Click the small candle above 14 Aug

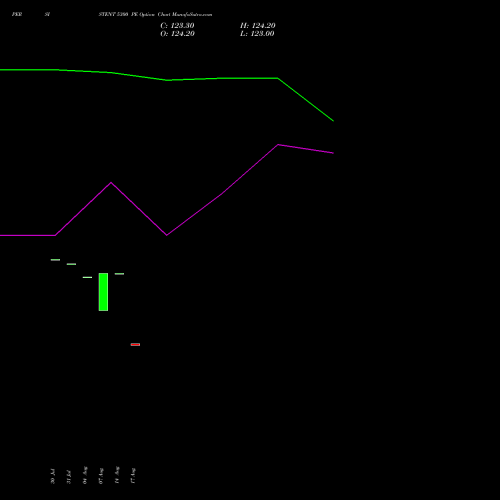coord(119,274)
